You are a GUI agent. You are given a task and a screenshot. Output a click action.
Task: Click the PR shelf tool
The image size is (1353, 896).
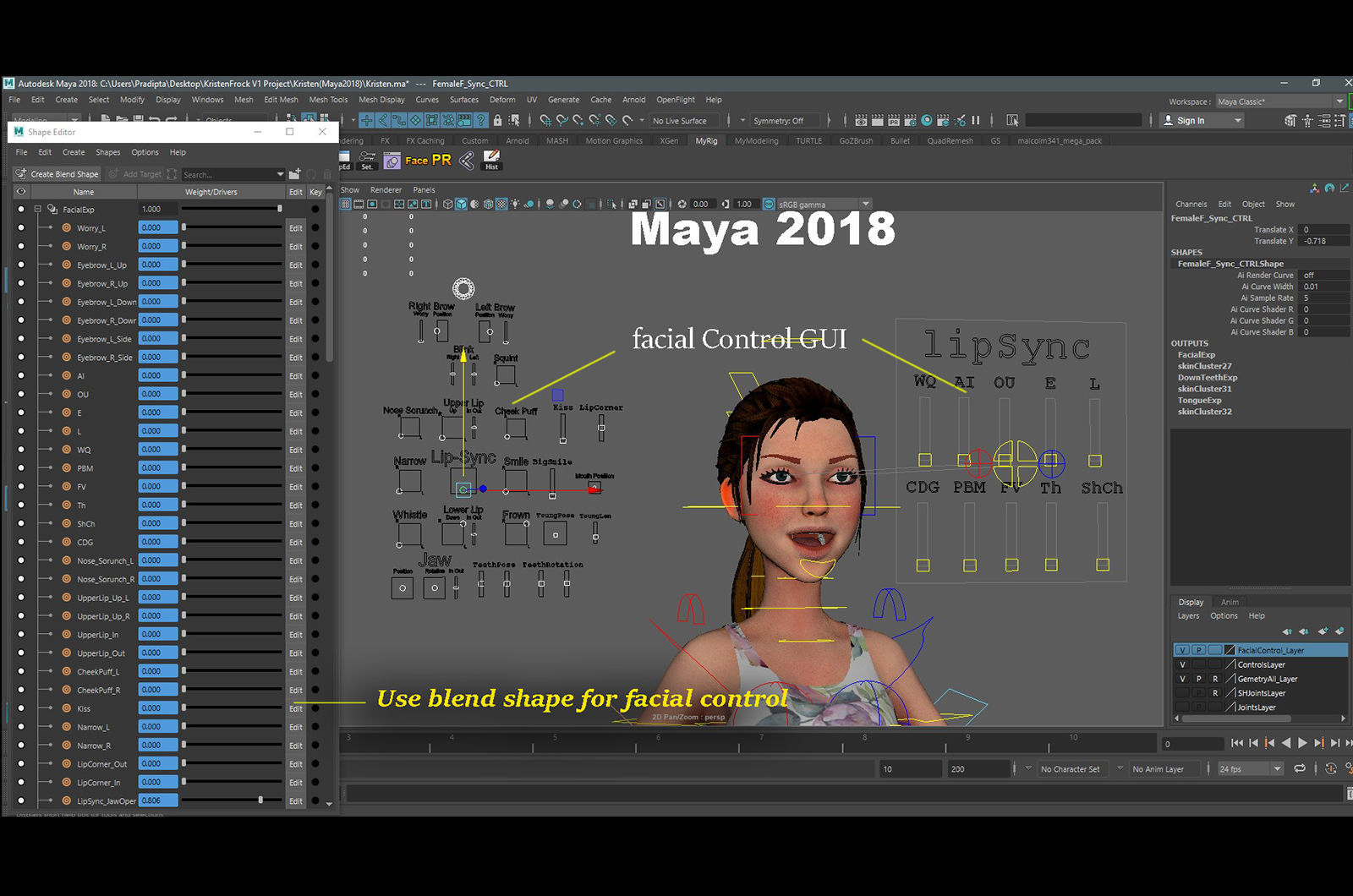(441, 160)
